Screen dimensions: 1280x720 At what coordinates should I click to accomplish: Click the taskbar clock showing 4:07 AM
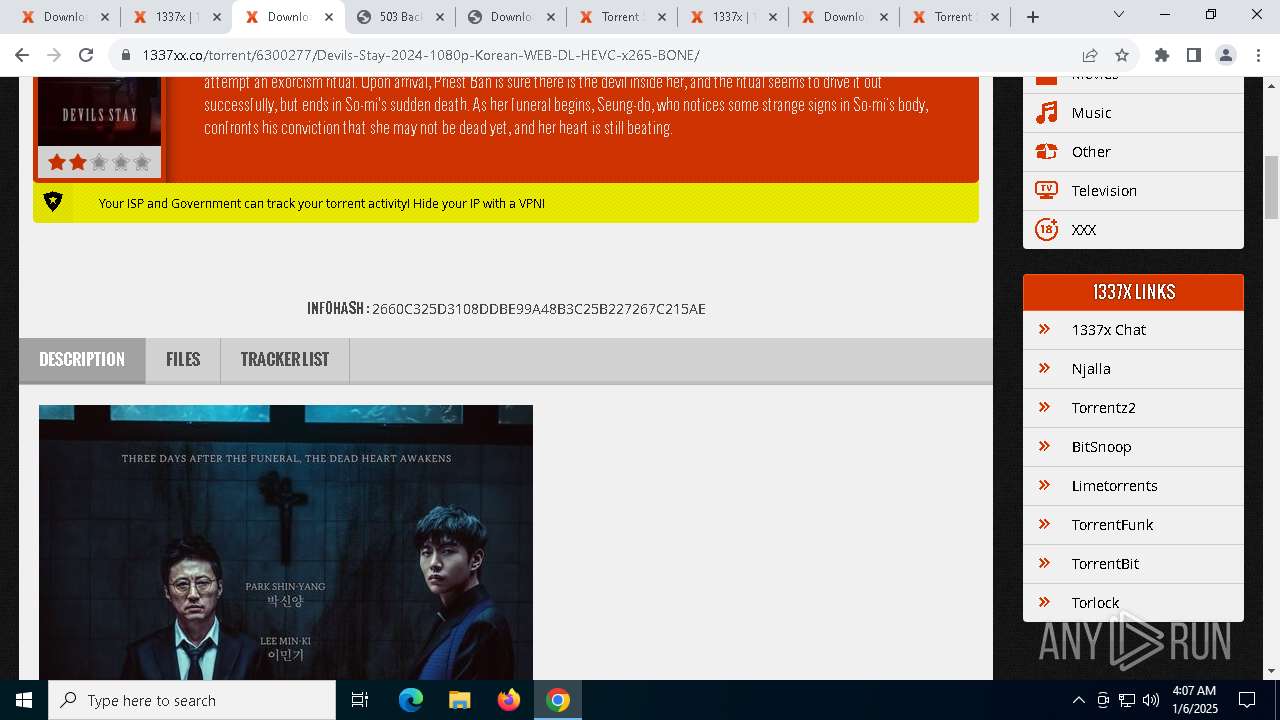coord(1194,700)
